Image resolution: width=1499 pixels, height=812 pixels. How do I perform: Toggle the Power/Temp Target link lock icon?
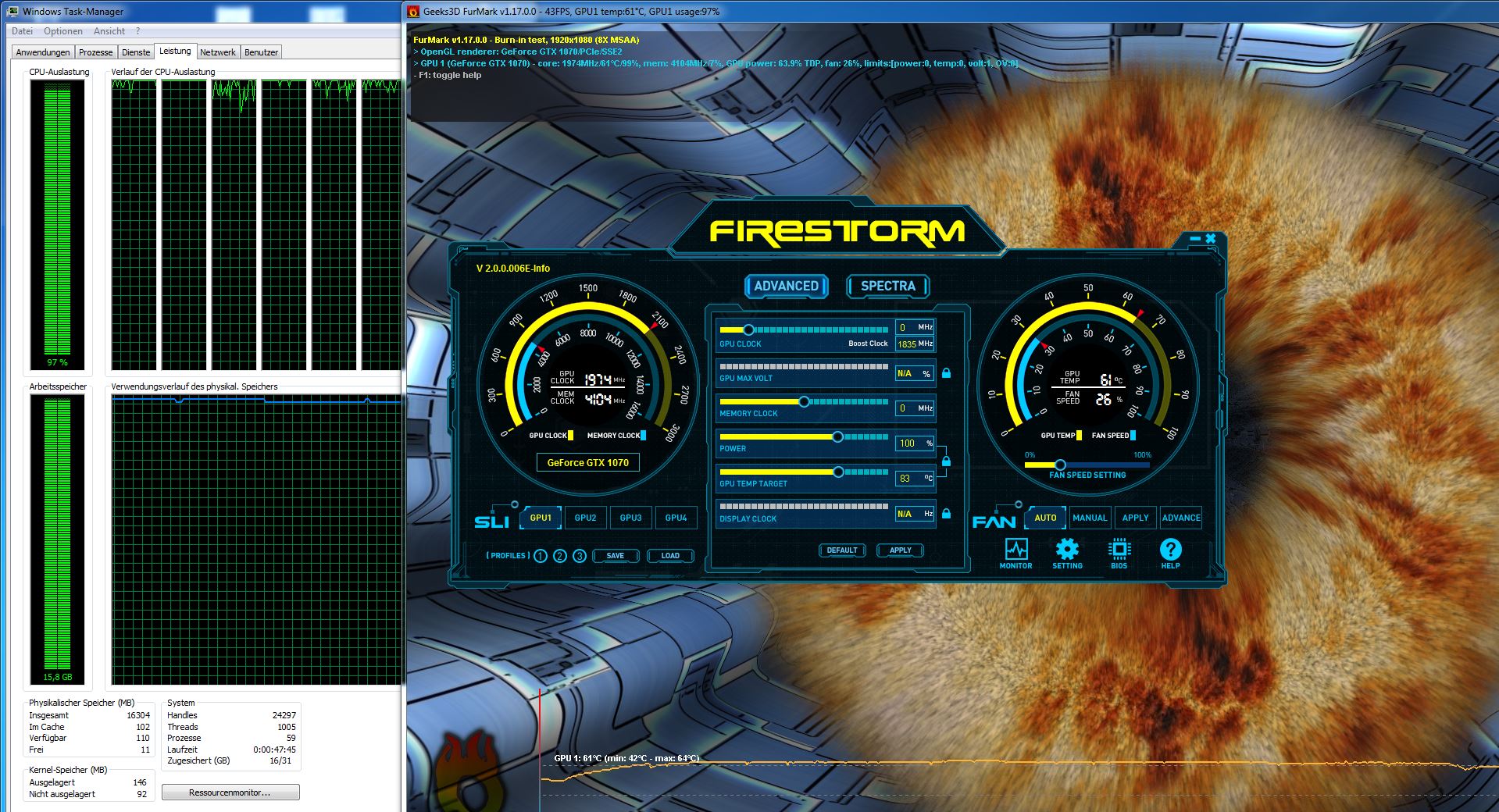946,461
